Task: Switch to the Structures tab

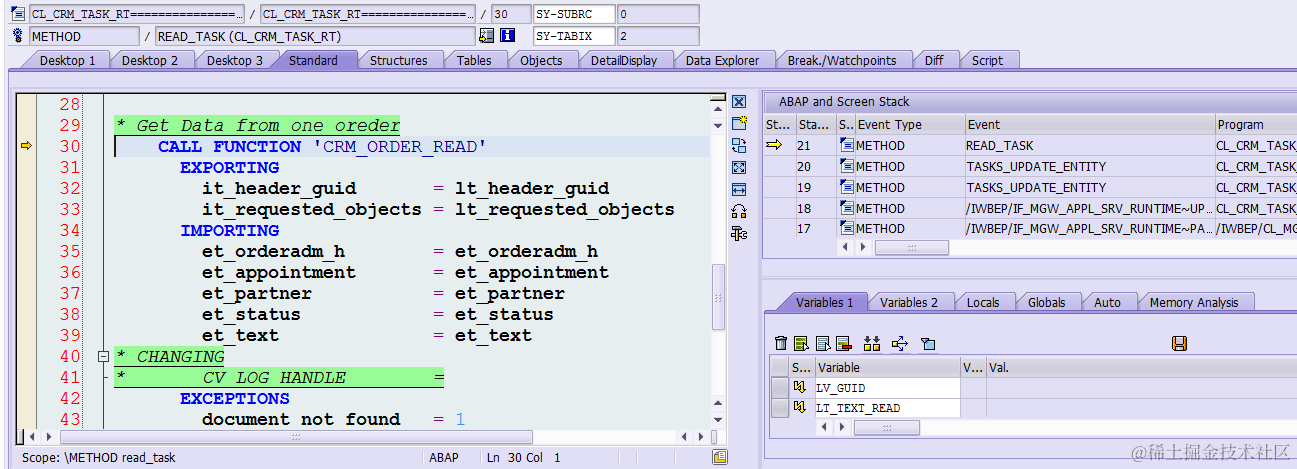Action: pyautogui.click(x=398, y=60)
